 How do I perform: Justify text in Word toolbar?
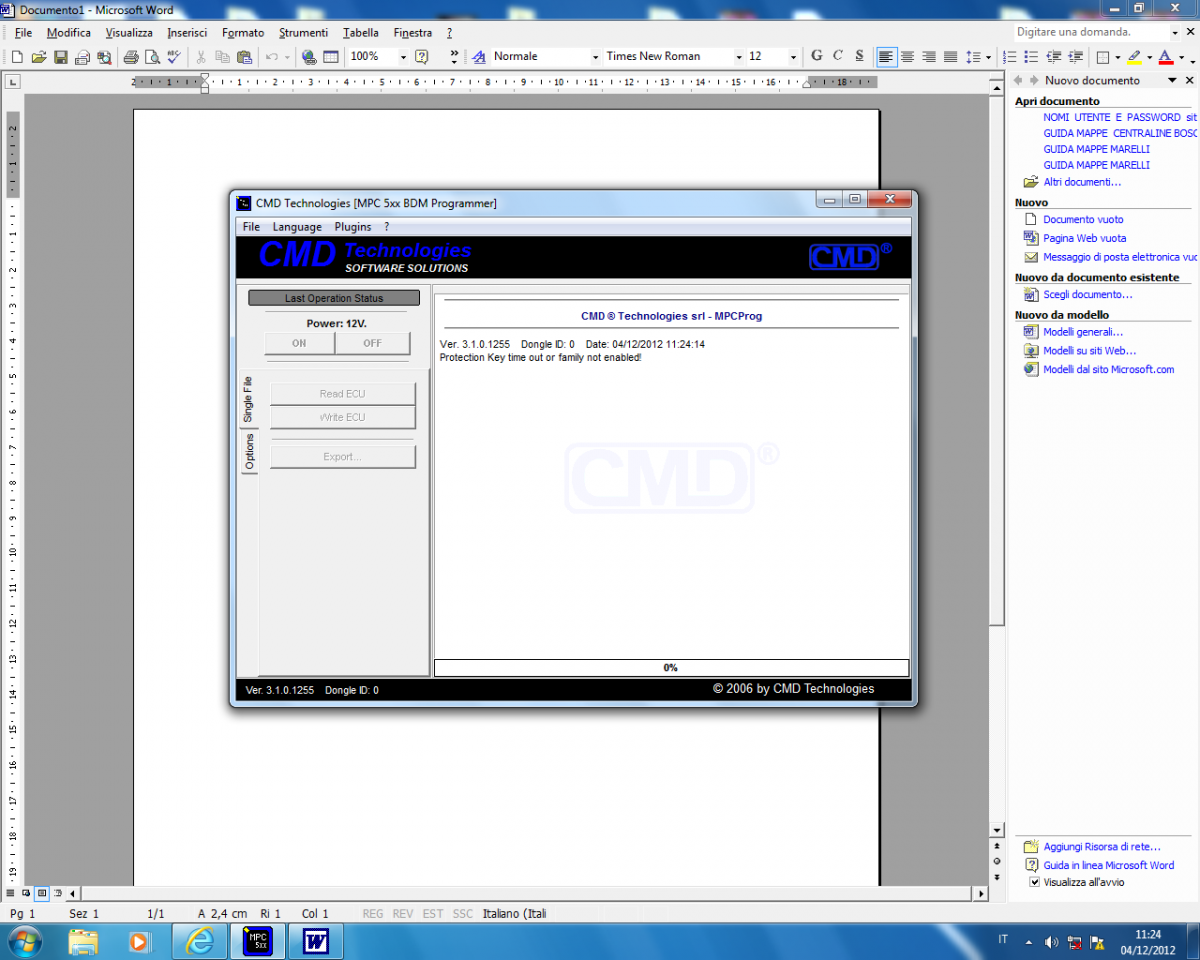click(951, 57)
